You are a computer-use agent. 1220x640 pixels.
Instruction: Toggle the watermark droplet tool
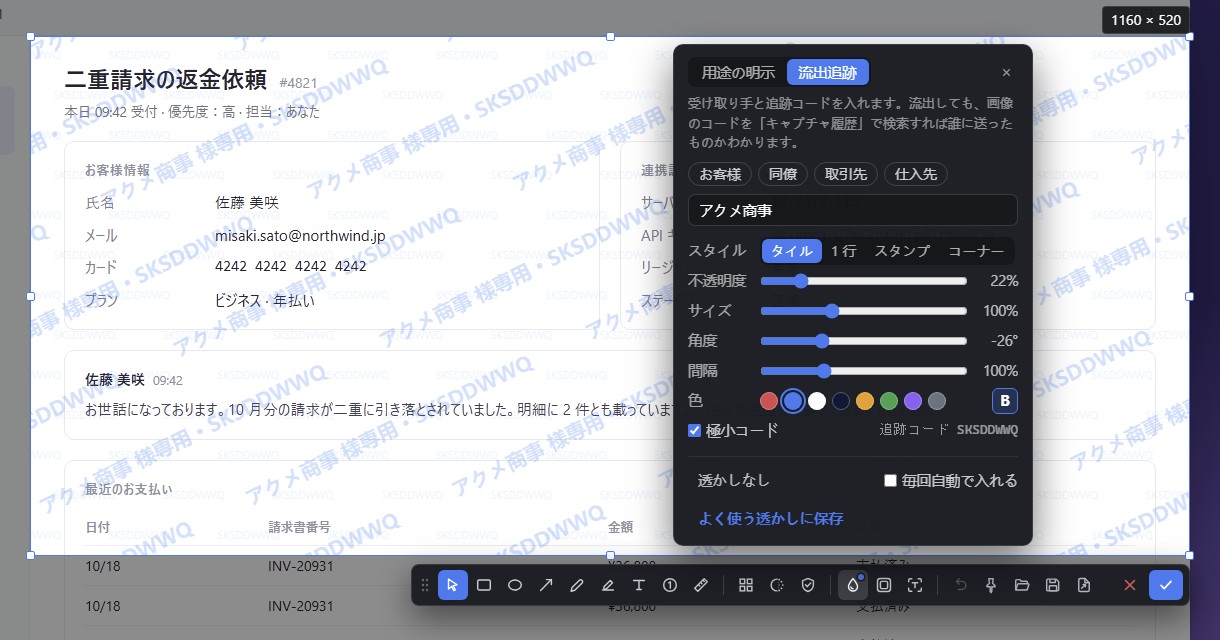853,585
